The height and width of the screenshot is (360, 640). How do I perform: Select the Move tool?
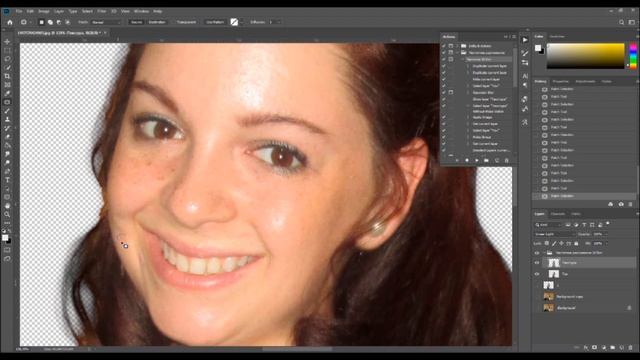7,42
